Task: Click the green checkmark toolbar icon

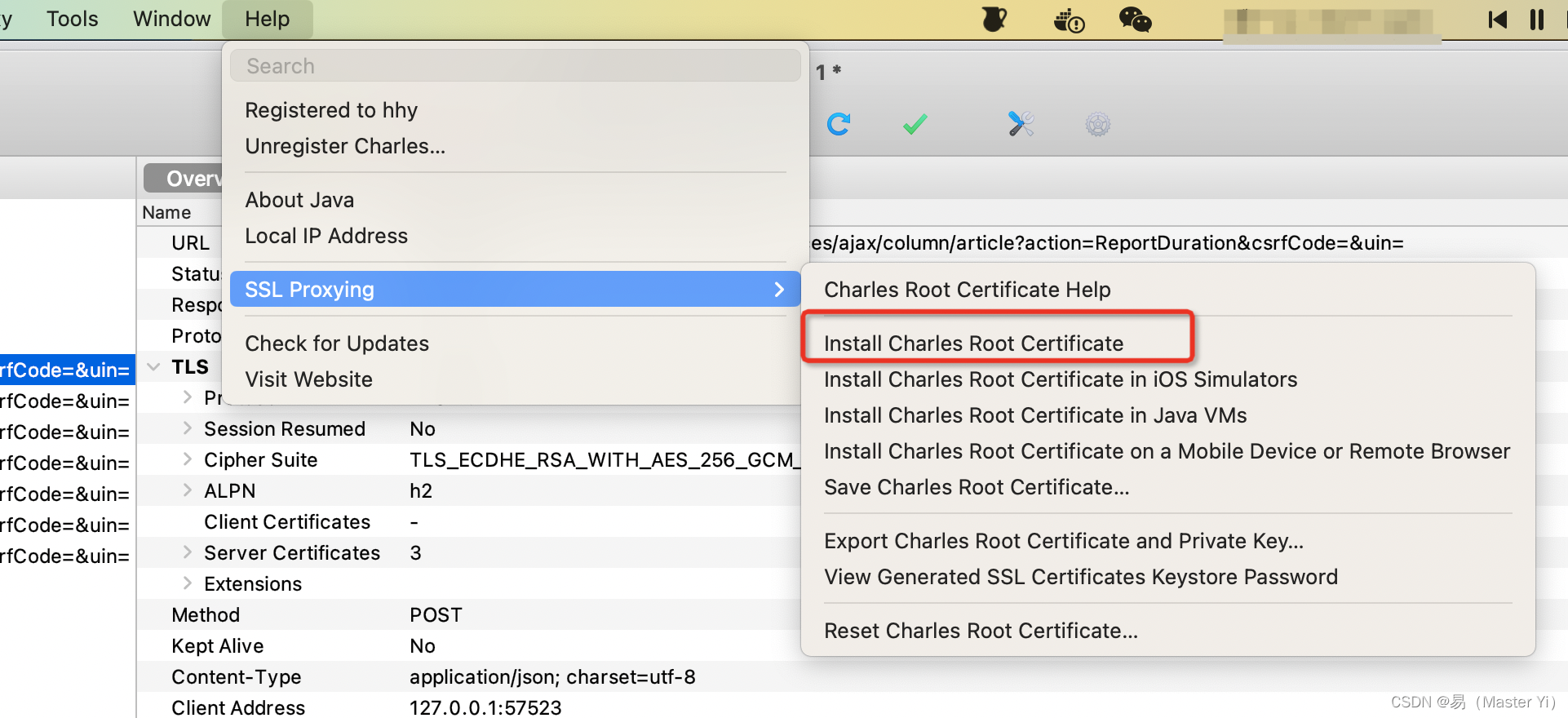Action: [x=915, y=124]
